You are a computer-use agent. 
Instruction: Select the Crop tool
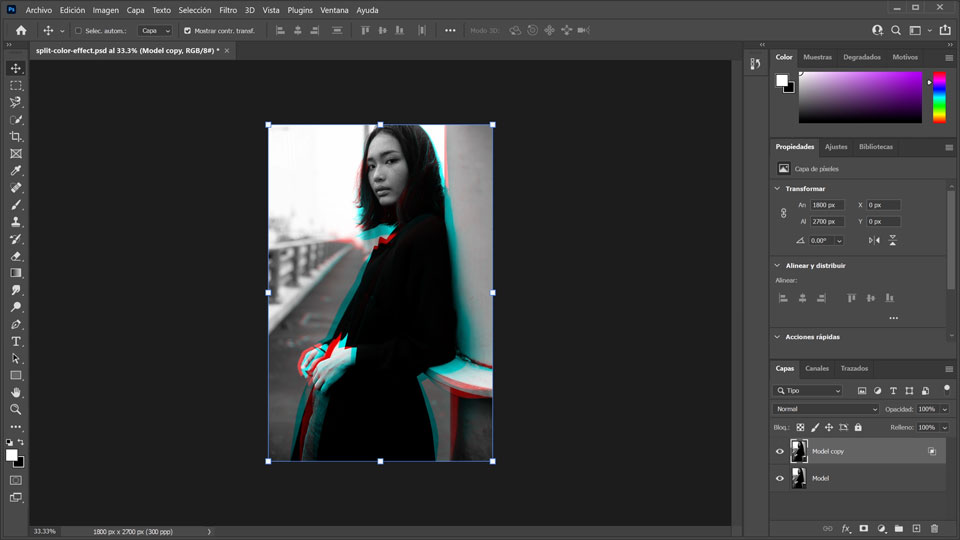click(x=16, y=136)
